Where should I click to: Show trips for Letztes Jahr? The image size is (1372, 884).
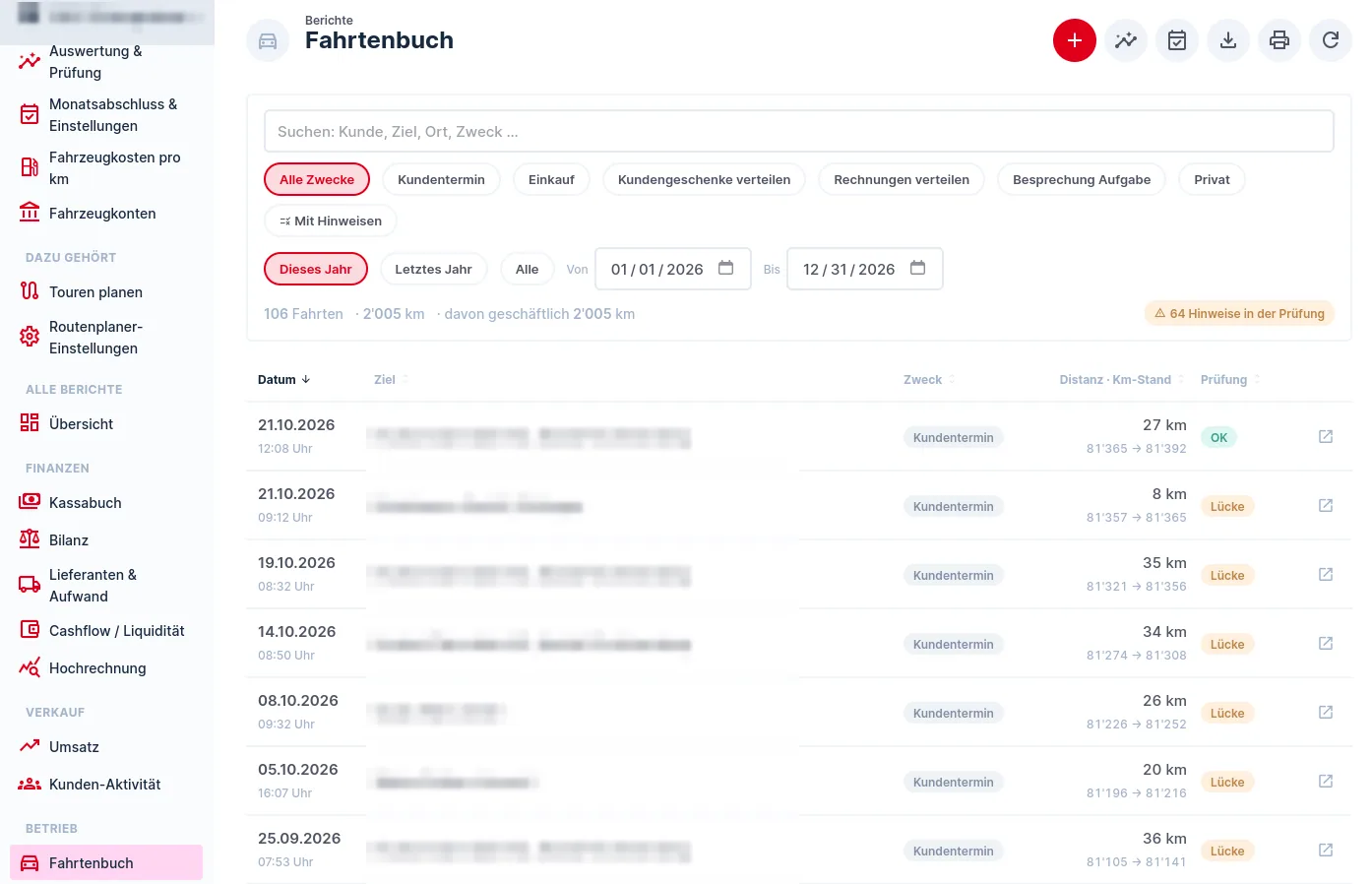click(433, 269)
